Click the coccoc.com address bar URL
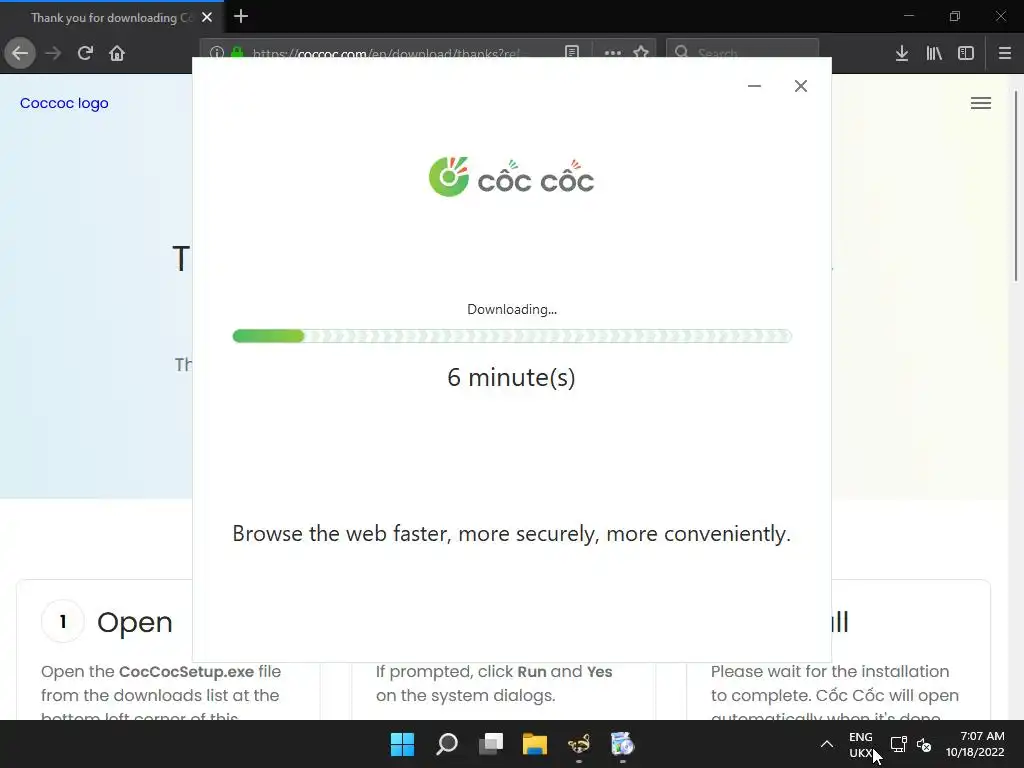The width and height of the screenshot is (1024, 768). click(385, 52)
